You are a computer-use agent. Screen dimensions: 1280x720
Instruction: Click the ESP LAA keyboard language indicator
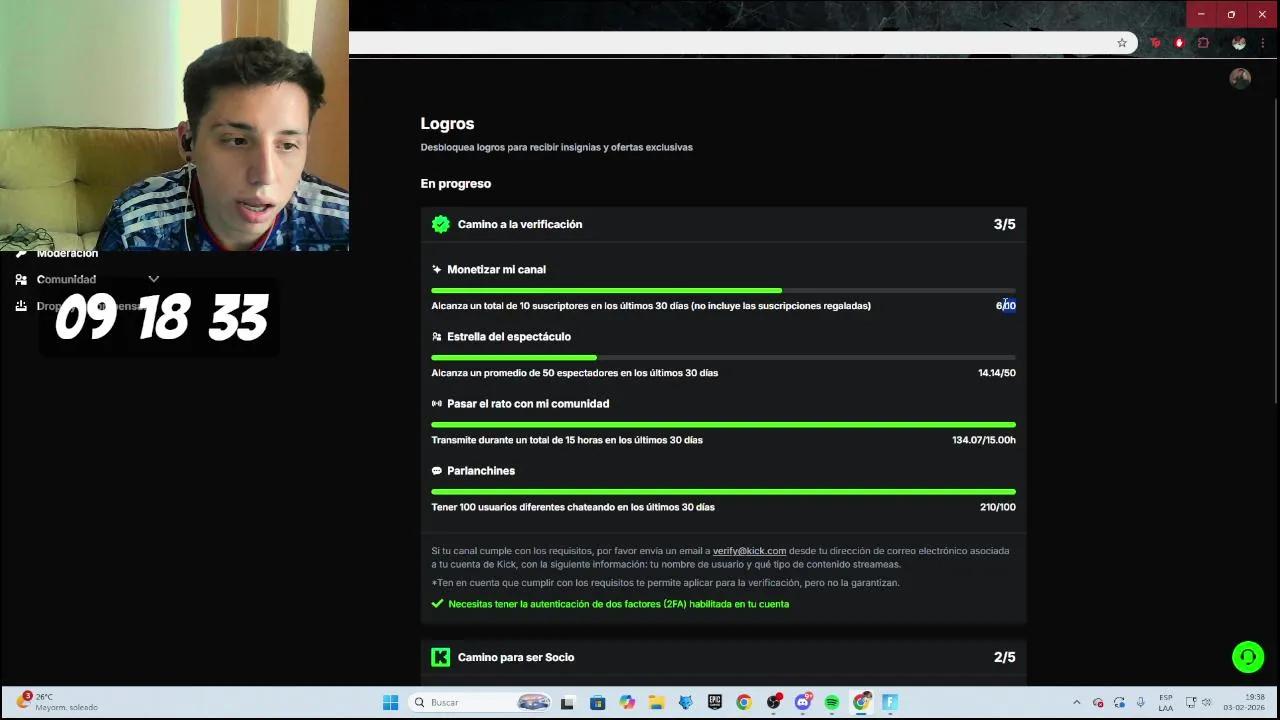pos(1166,702)
